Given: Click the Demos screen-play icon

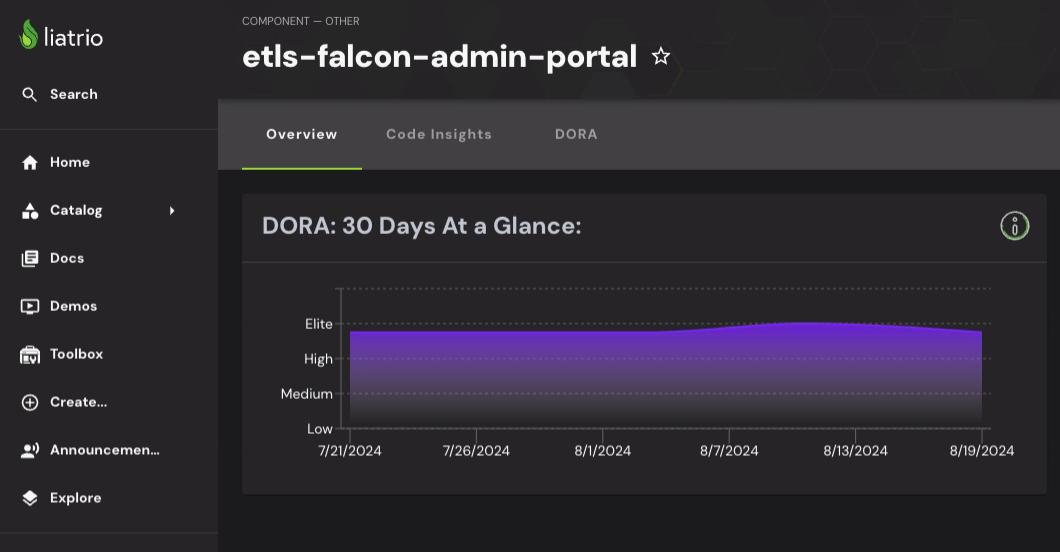Looking at the screenshot, I should point(30,307).
